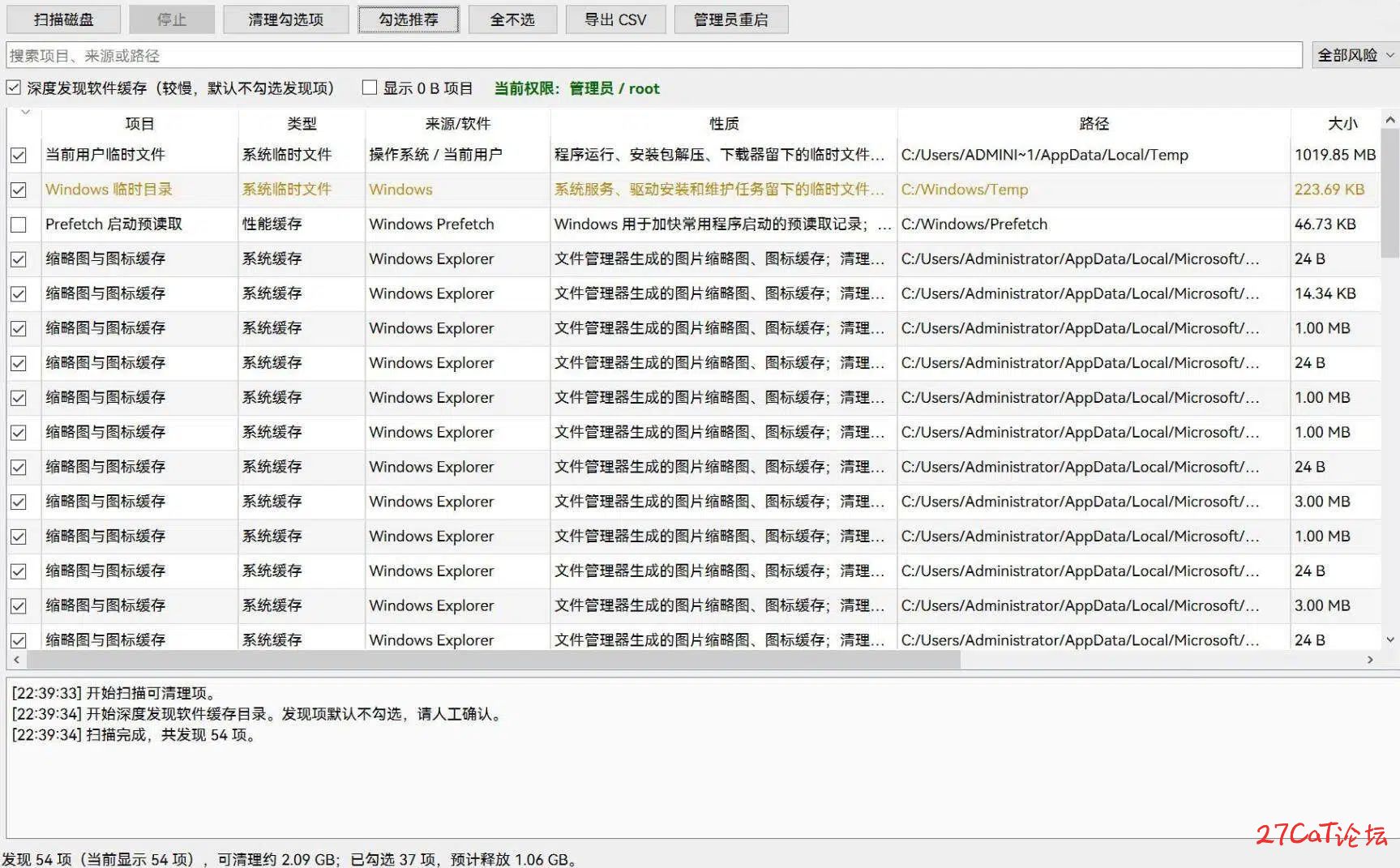Uncheck the 当前用户临时文件 row checkbox
Viewport: 1400px width, 868px height.
pos(19,155)
